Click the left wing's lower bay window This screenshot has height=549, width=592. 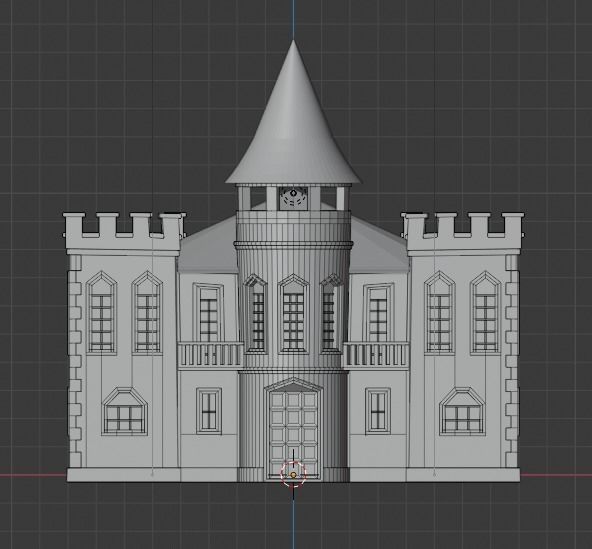point(125,411)
